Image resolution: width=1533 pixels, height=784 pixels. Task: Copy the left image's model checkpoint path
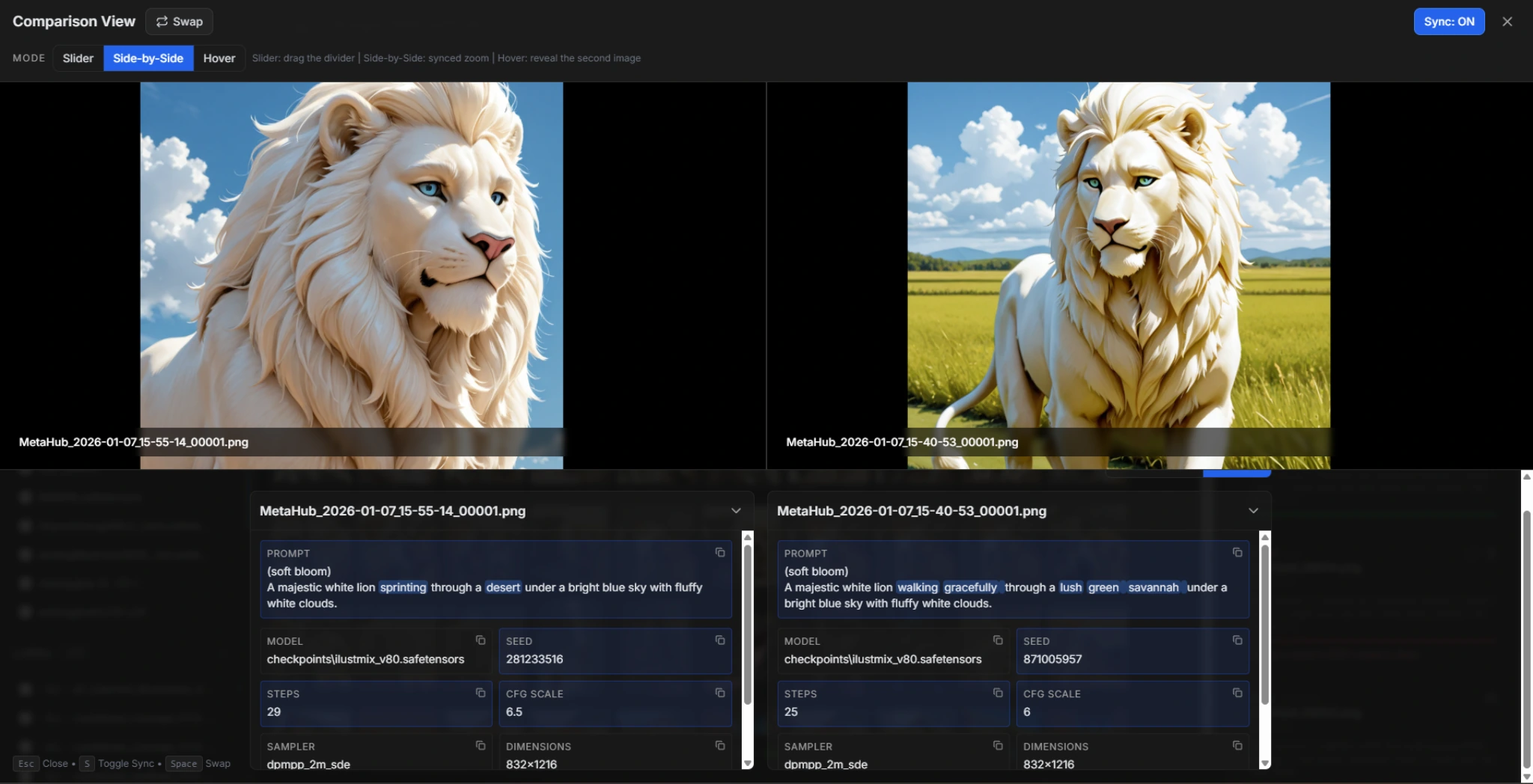tap(480, 640)
